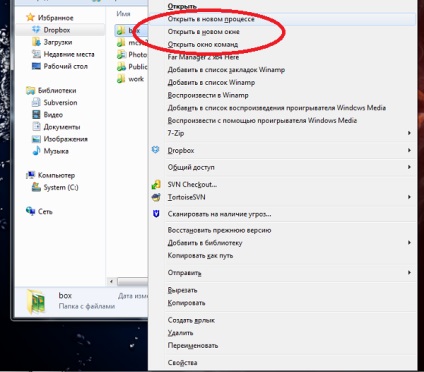Select the Музыка label in the libraries
Viewport: 424px width, 372px height.
(56, 151)
